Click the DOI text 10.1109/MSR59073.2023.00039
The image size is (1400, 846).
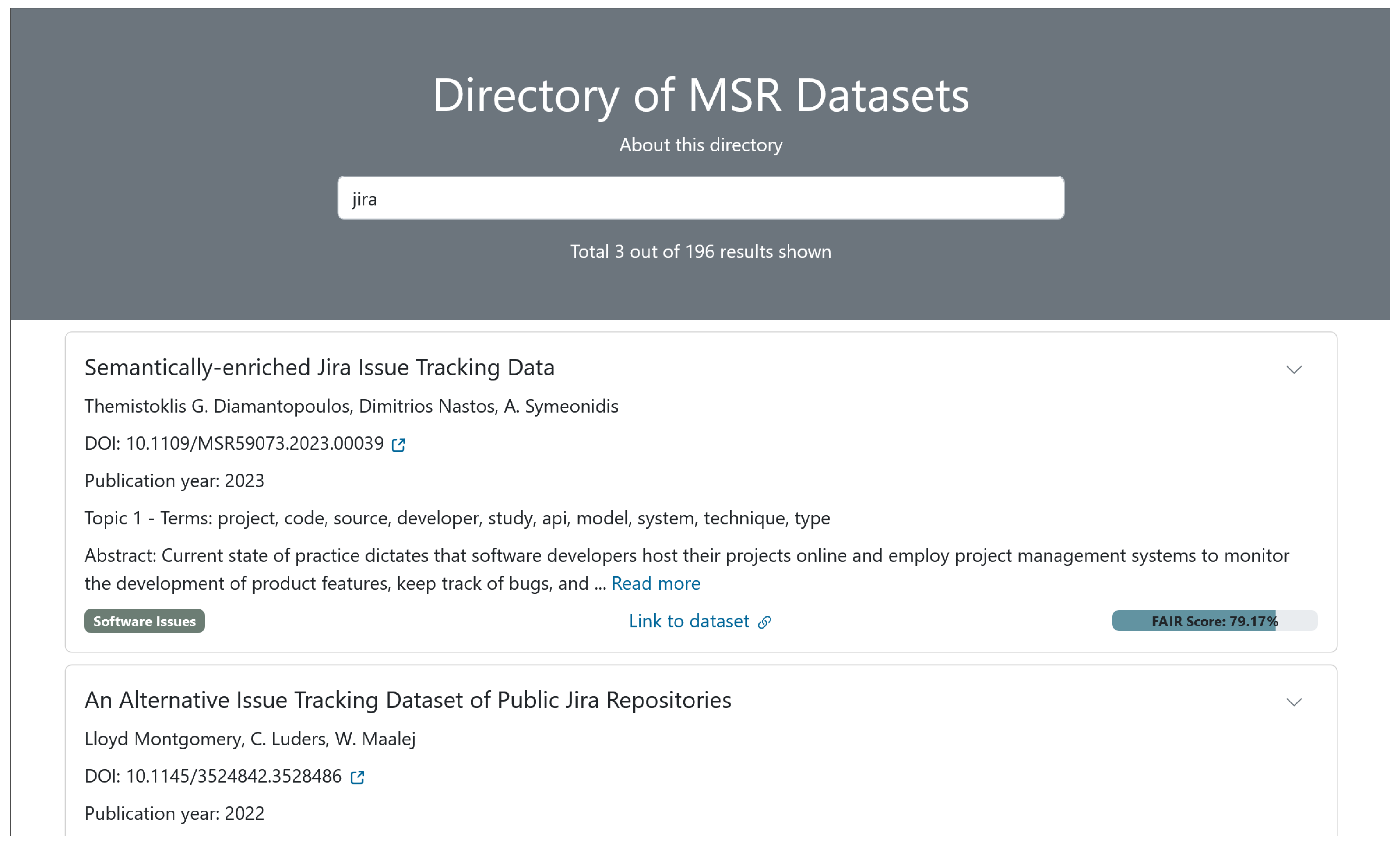point(255,444)
